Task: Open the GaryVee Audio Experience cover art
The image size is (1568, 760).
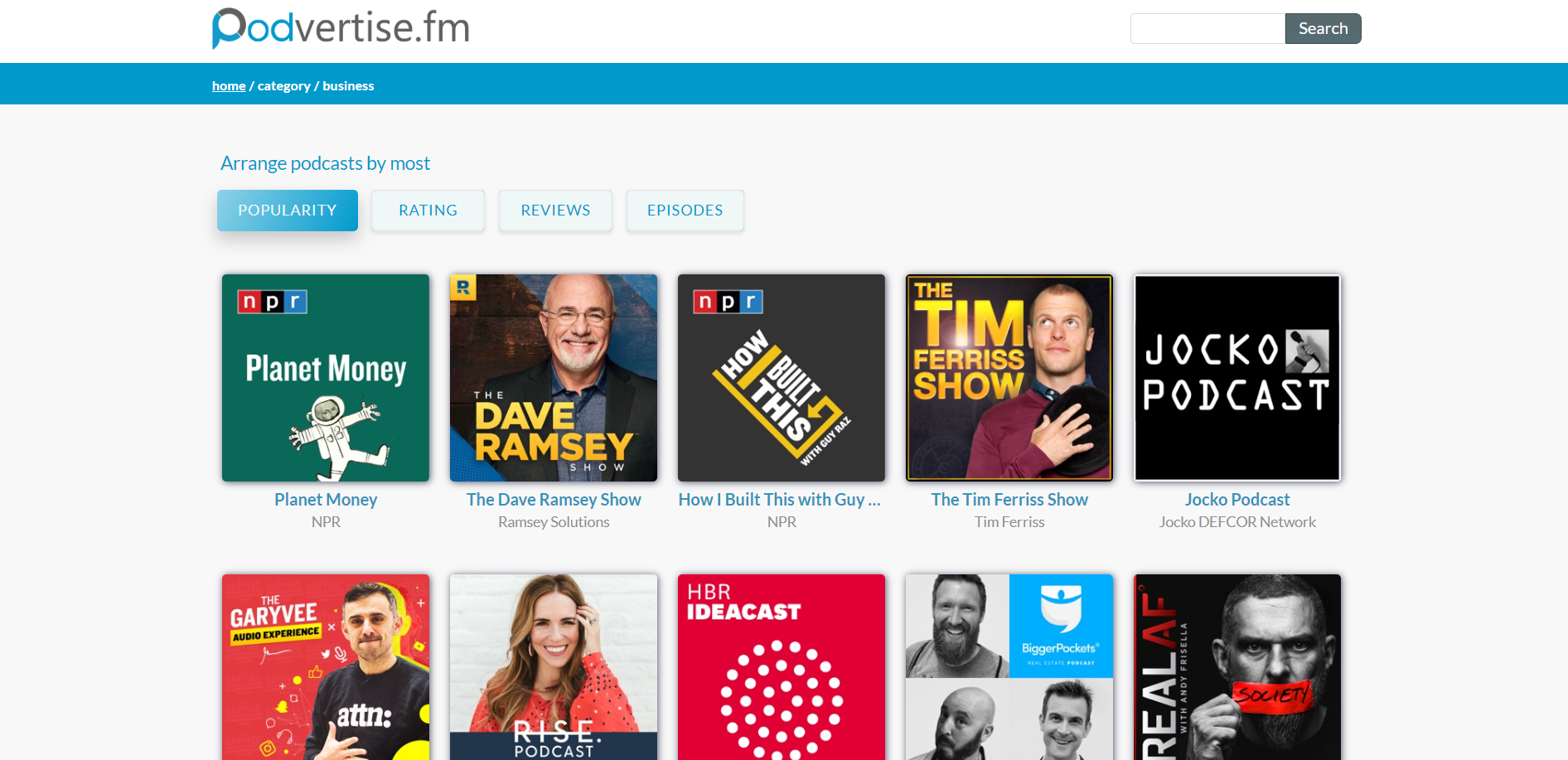Action: (326, 667)
